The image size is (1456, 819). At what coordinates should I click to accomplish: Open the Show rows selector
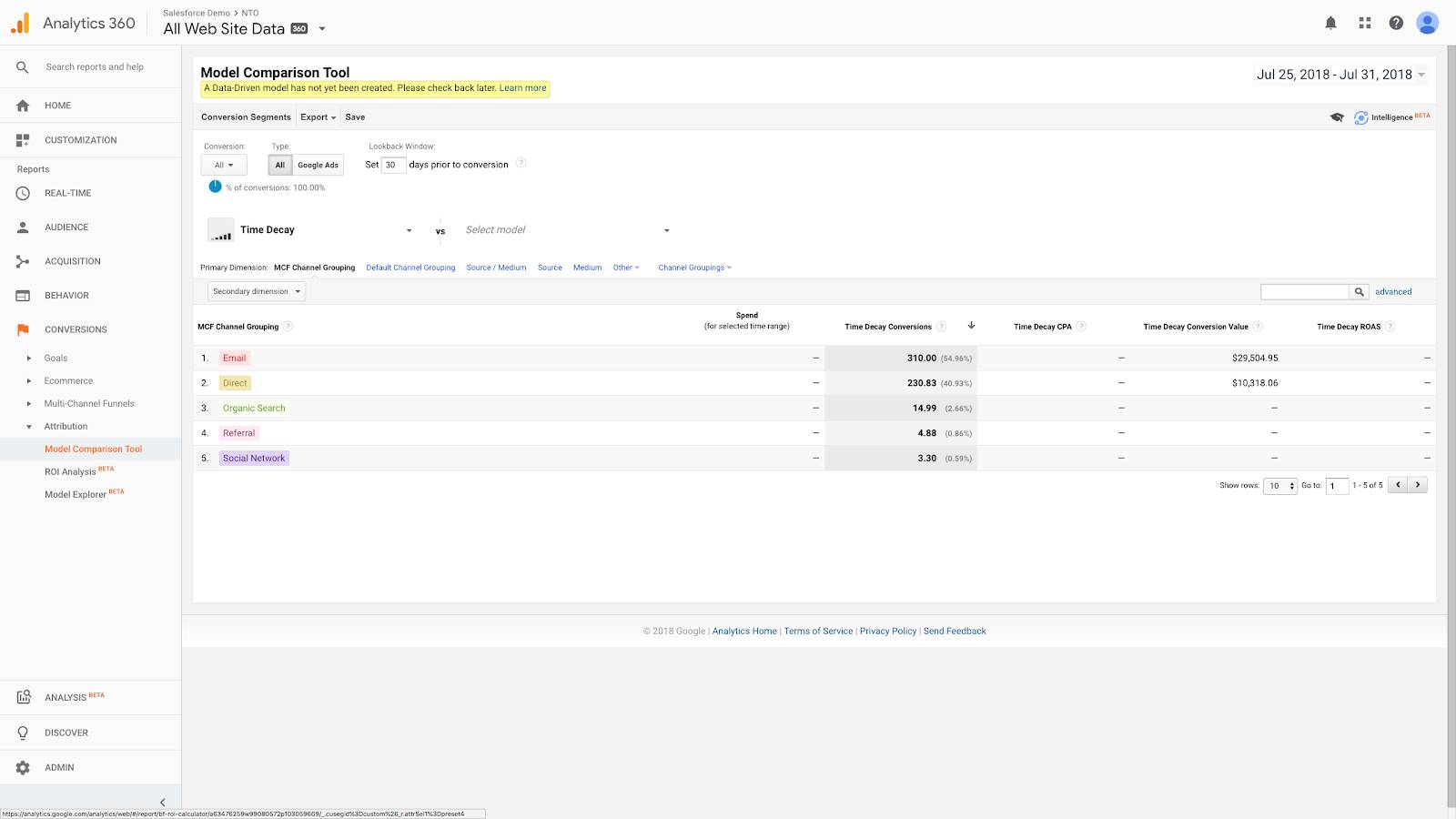1279,486
